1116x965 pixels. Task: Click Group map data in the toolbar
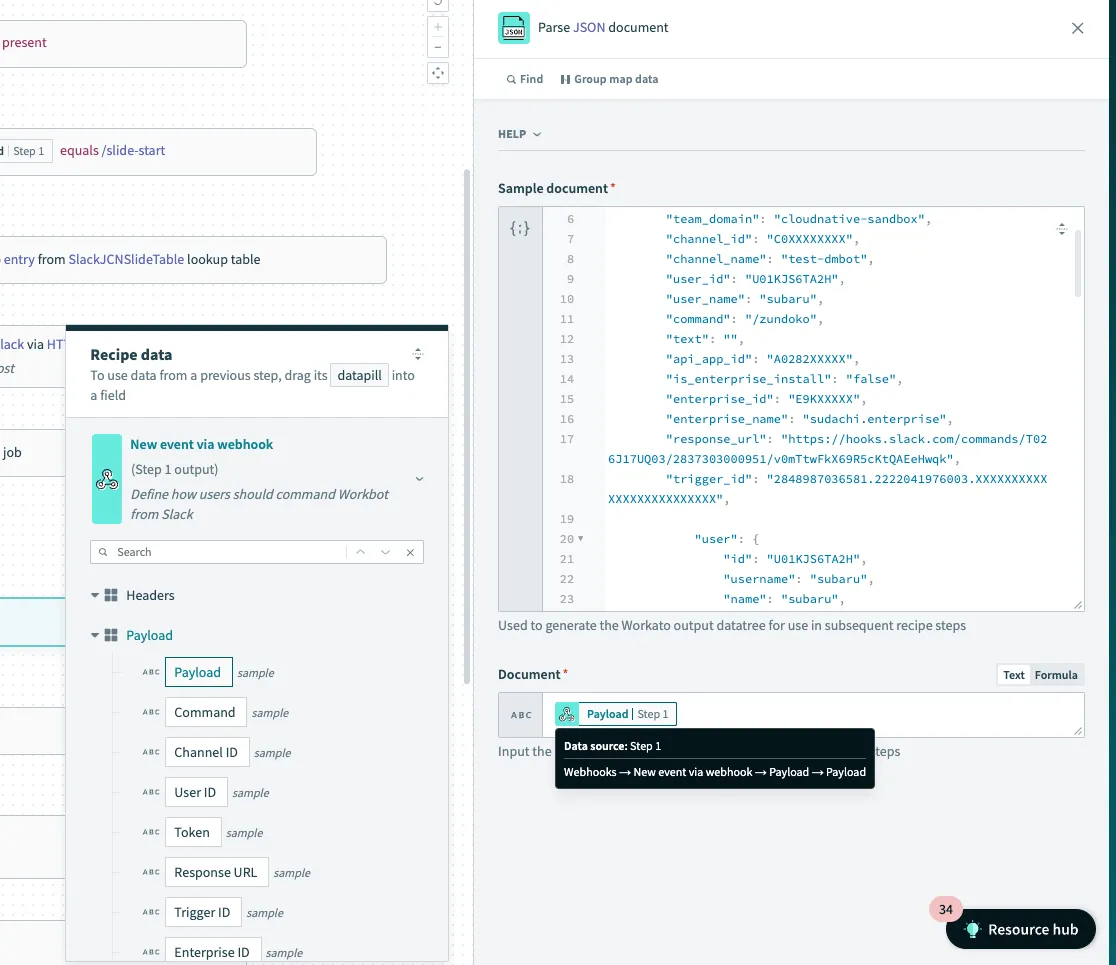click(609, 79)
